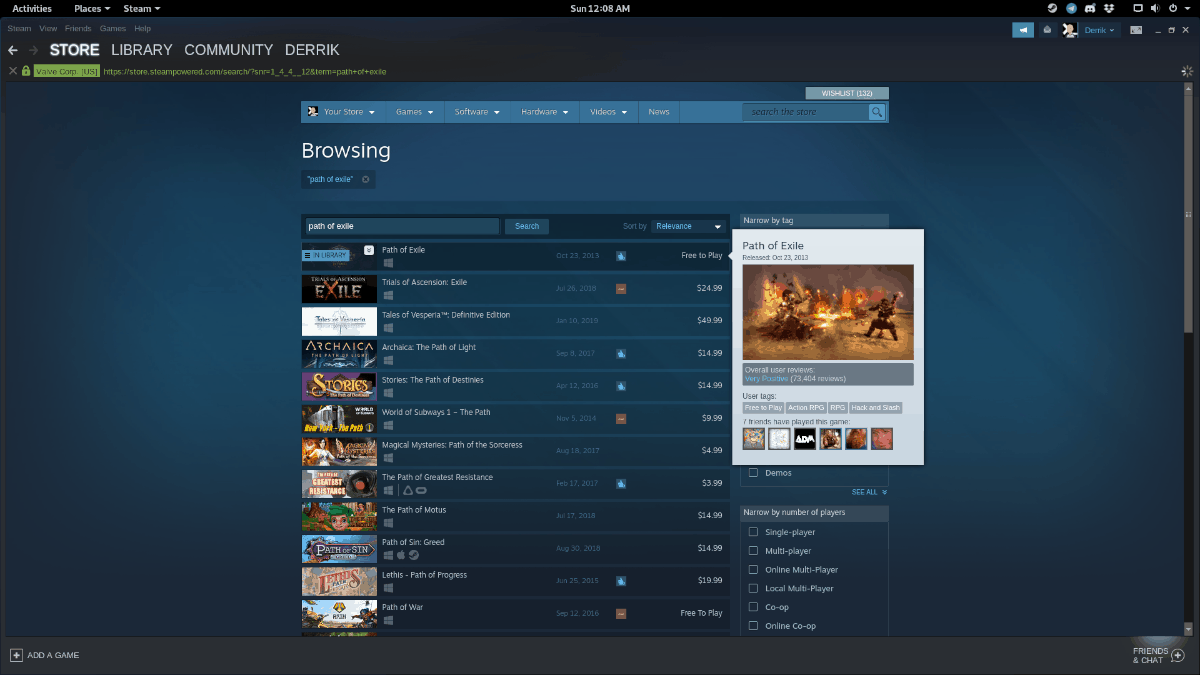Open the Help menu

[142, 29]
